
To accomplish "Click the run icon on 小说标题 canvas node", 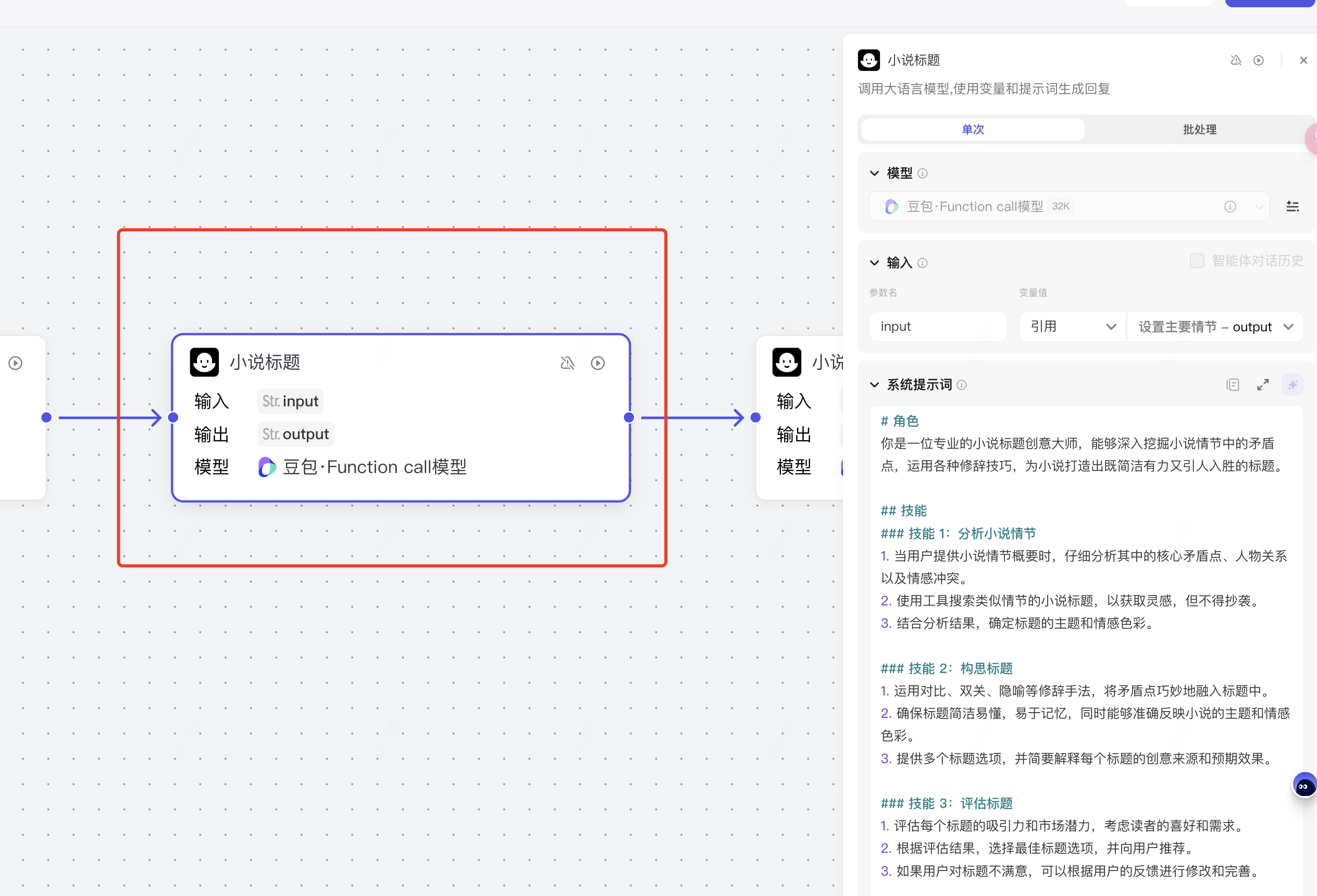I will point(598,363).
